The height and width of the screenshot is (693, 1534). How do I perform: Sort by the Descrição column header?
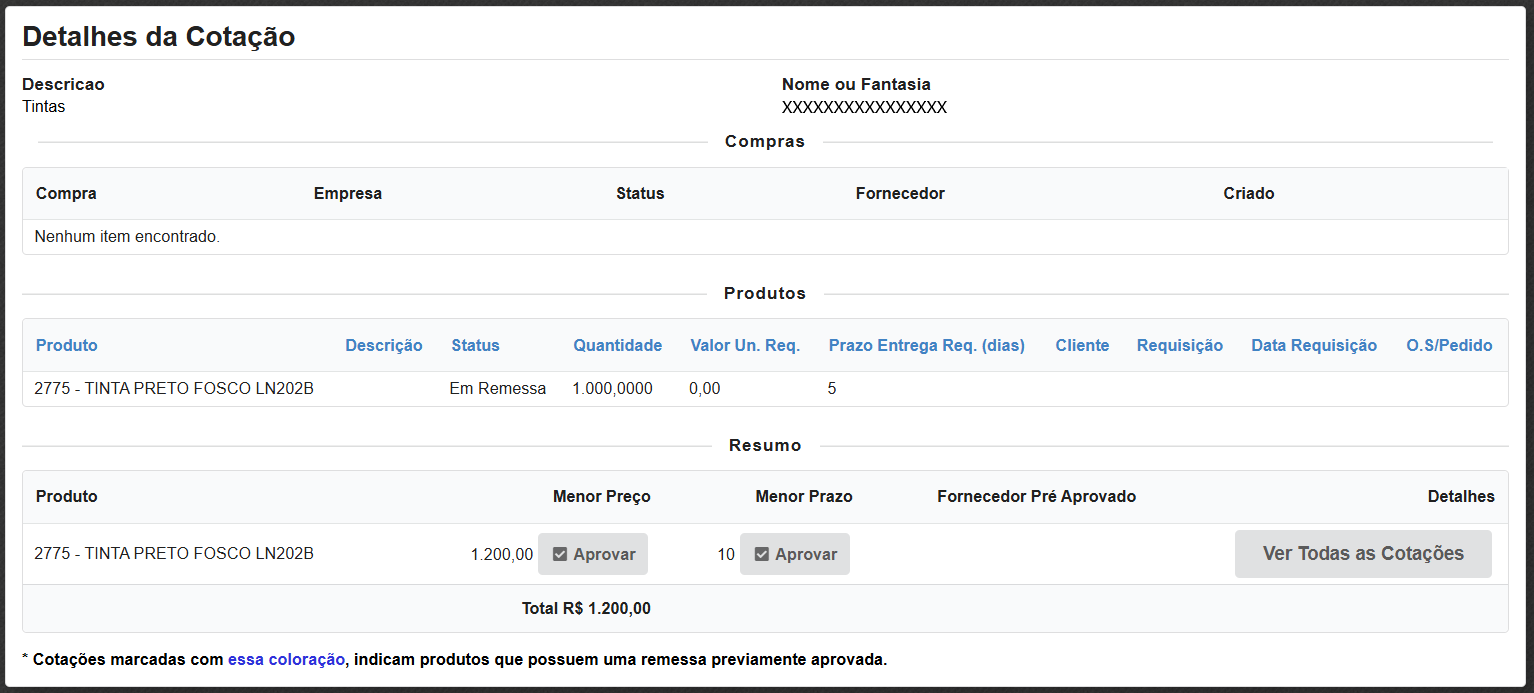[x=384, y=345]
